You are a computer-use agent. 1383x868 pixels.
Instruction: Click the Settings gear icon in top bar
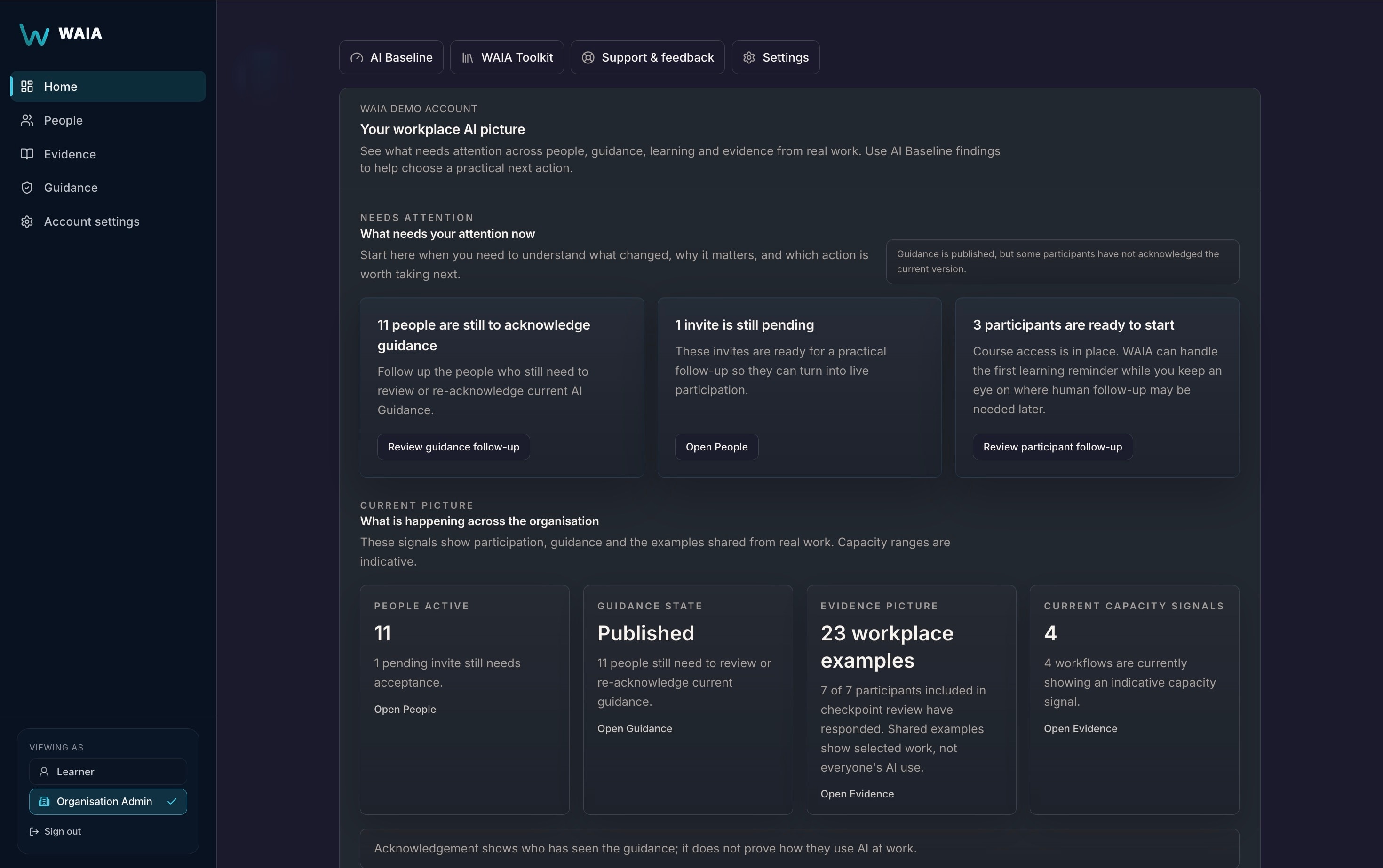pos(749,57)
